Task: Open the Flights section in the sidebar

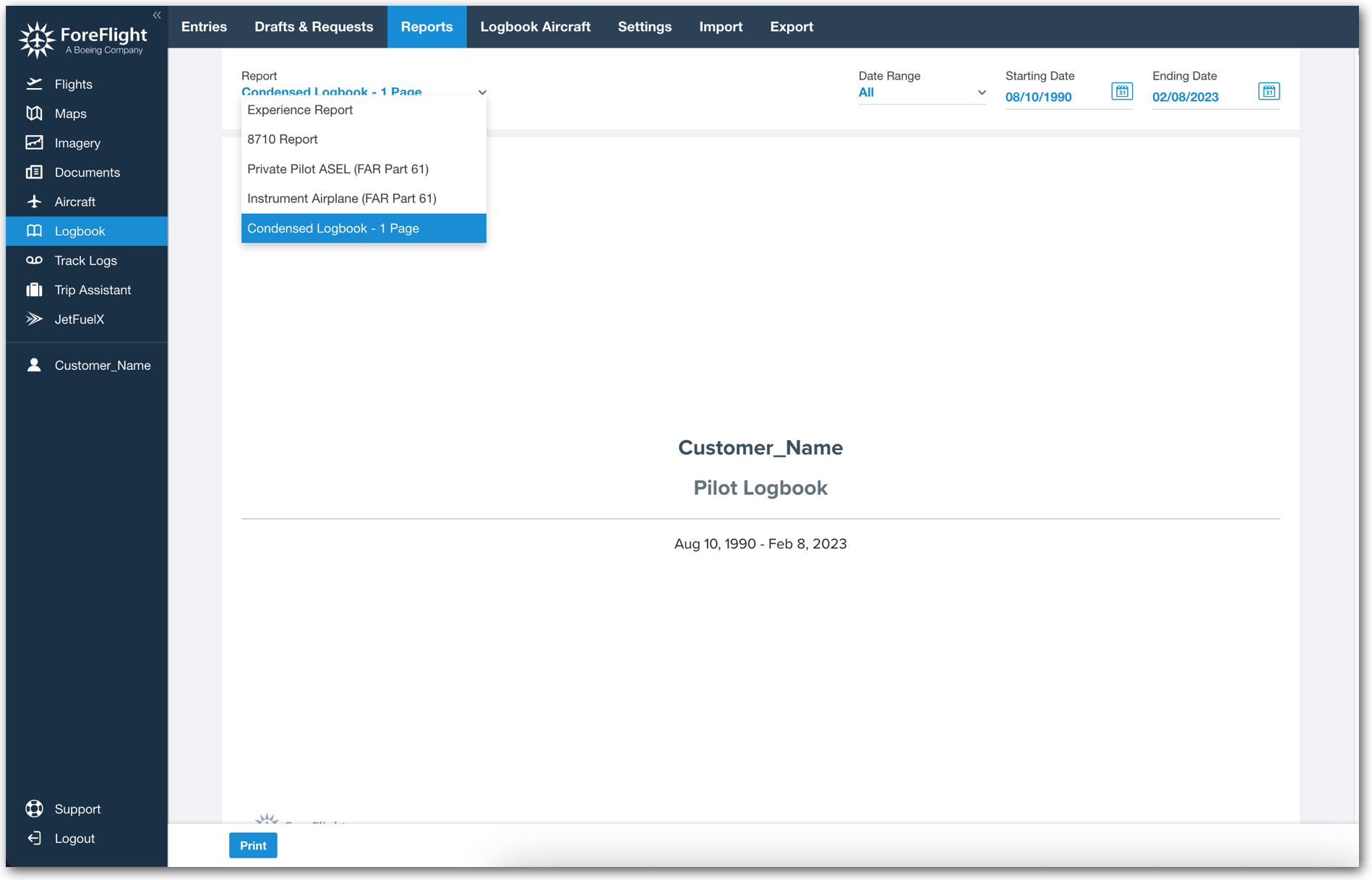Action: [x=73, y=84]
